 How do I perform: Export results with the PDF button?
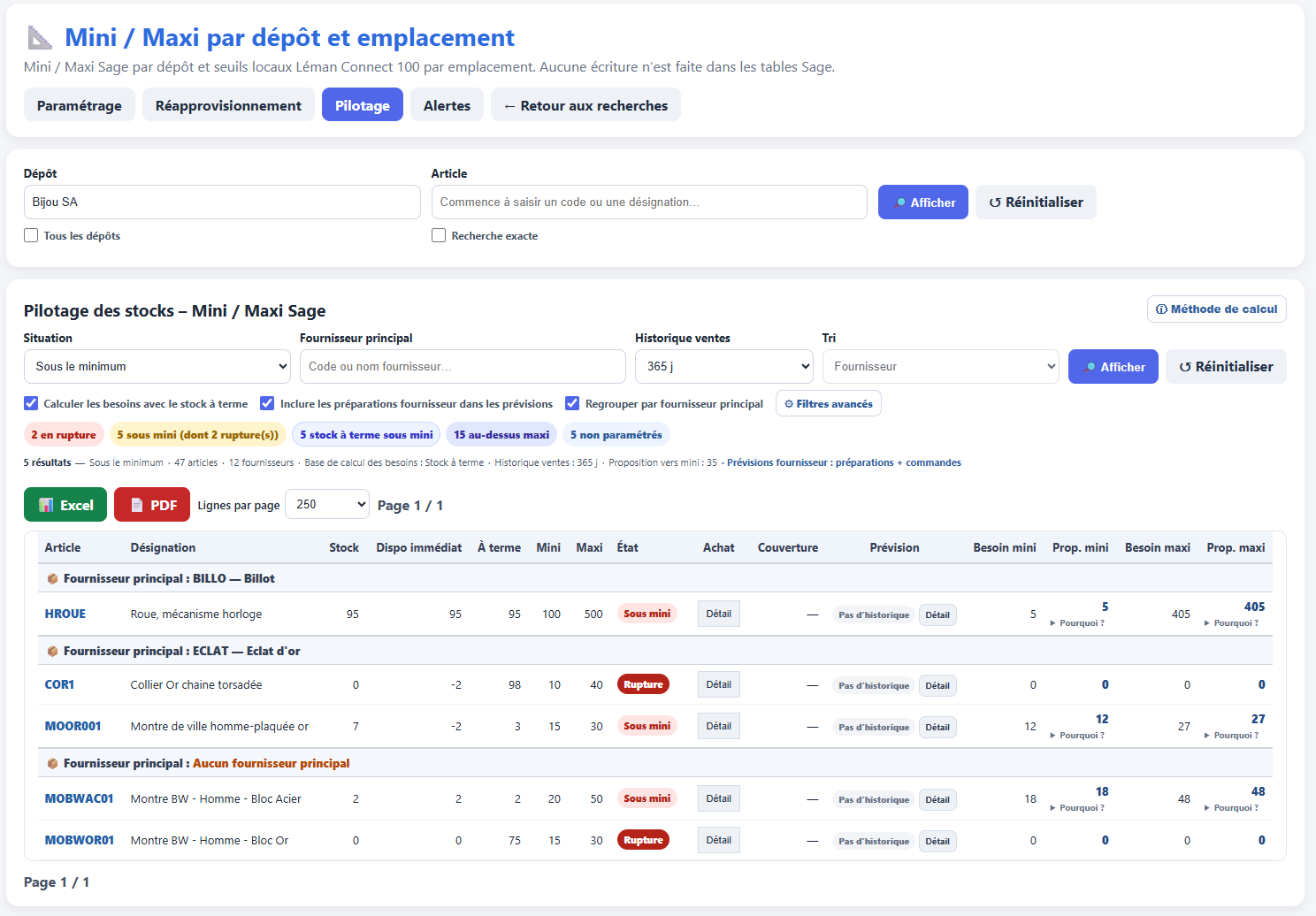pyautogui.click(x=152, y=505)
